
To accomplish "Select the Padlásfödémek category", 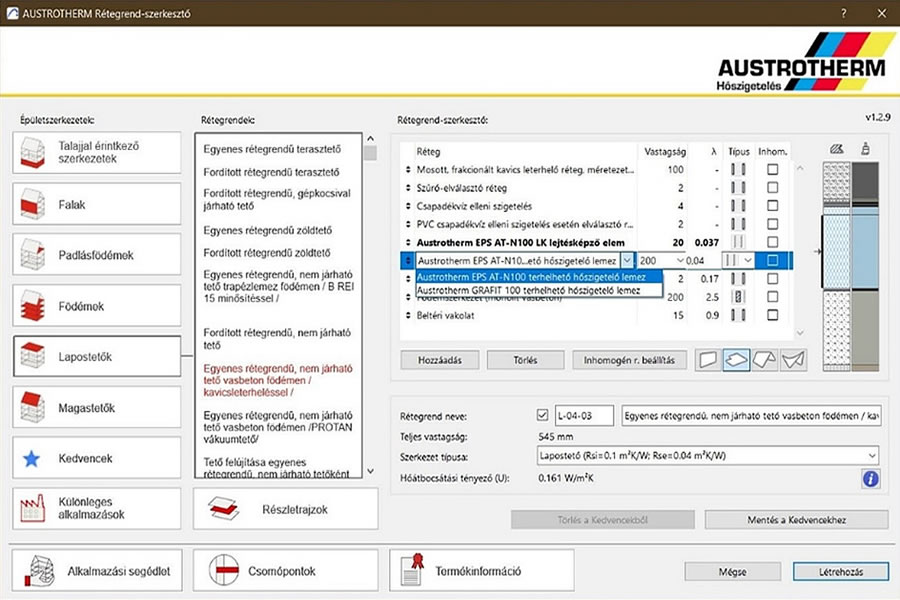I will (96, 254).
